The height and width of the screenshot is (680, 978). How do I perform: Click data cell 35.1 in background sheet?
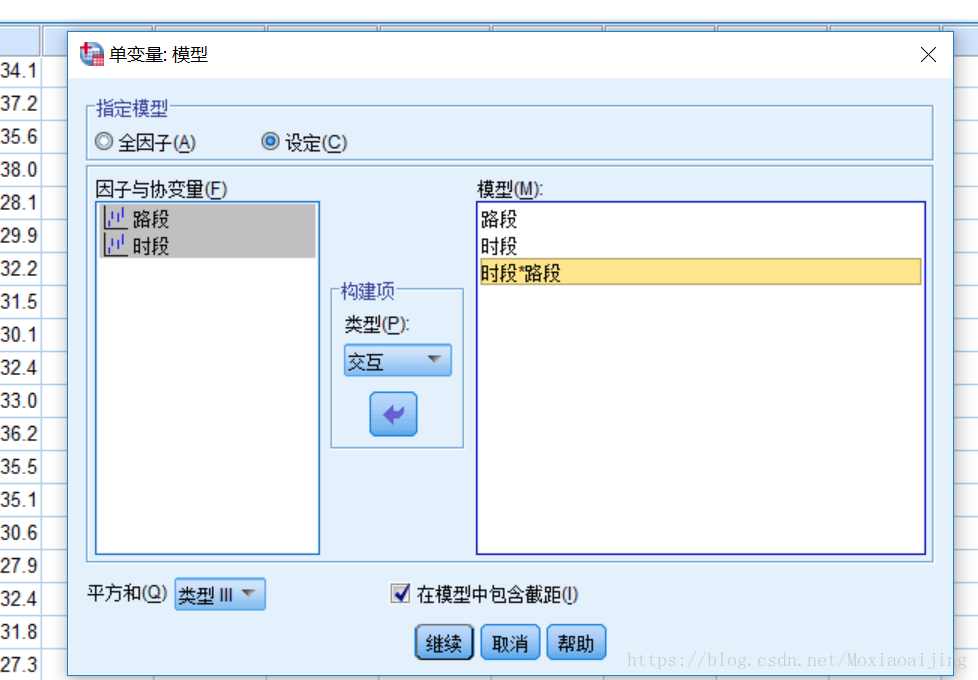(x=19, y=500)
